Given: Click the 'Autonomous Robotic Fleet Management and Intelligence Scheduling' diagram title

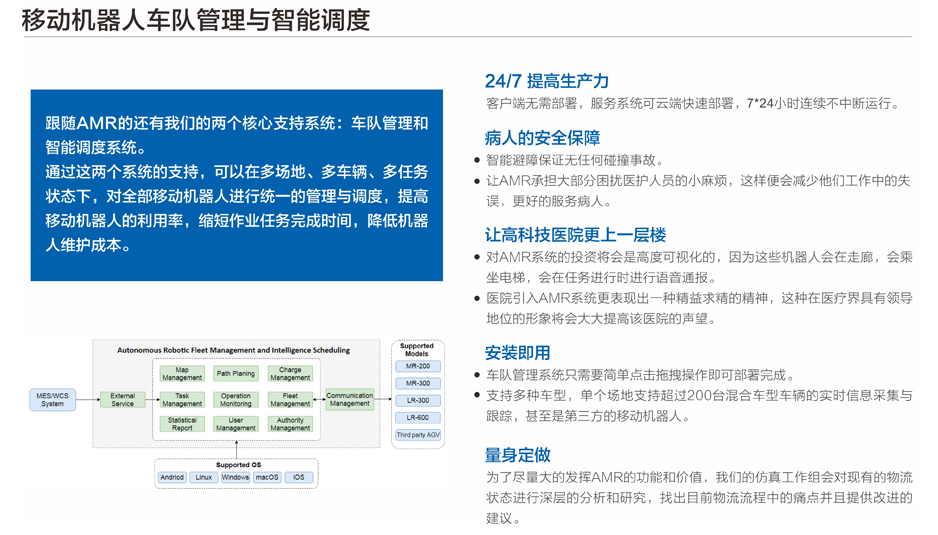Looking at the screenshot, I should 233,350.
